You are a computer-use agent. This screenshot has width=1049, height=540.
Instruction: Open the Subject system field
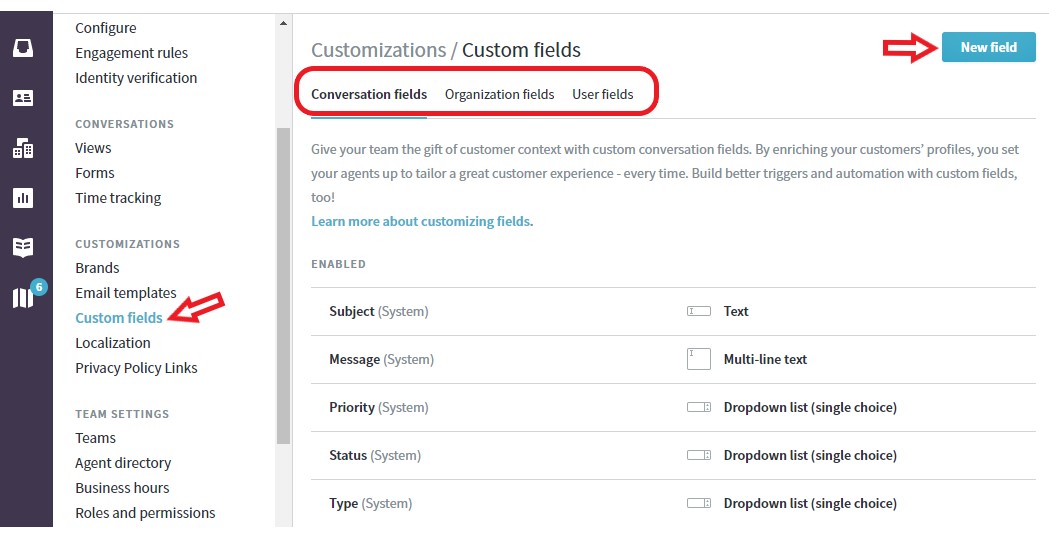coord(673,312)
